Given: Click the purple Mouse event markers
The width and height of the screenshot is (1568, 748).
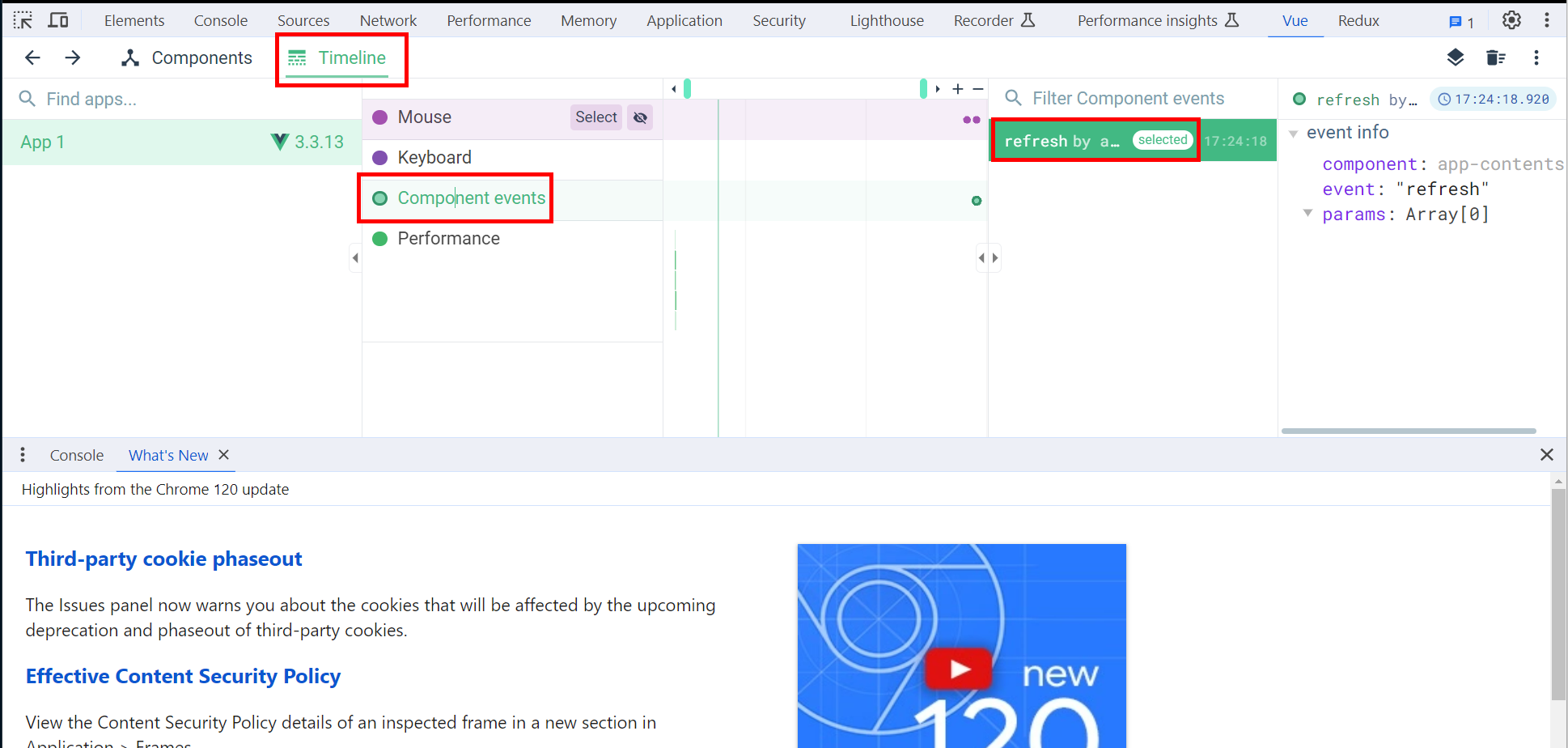Looking at the screenshot, I should click(x=972, y=120).
